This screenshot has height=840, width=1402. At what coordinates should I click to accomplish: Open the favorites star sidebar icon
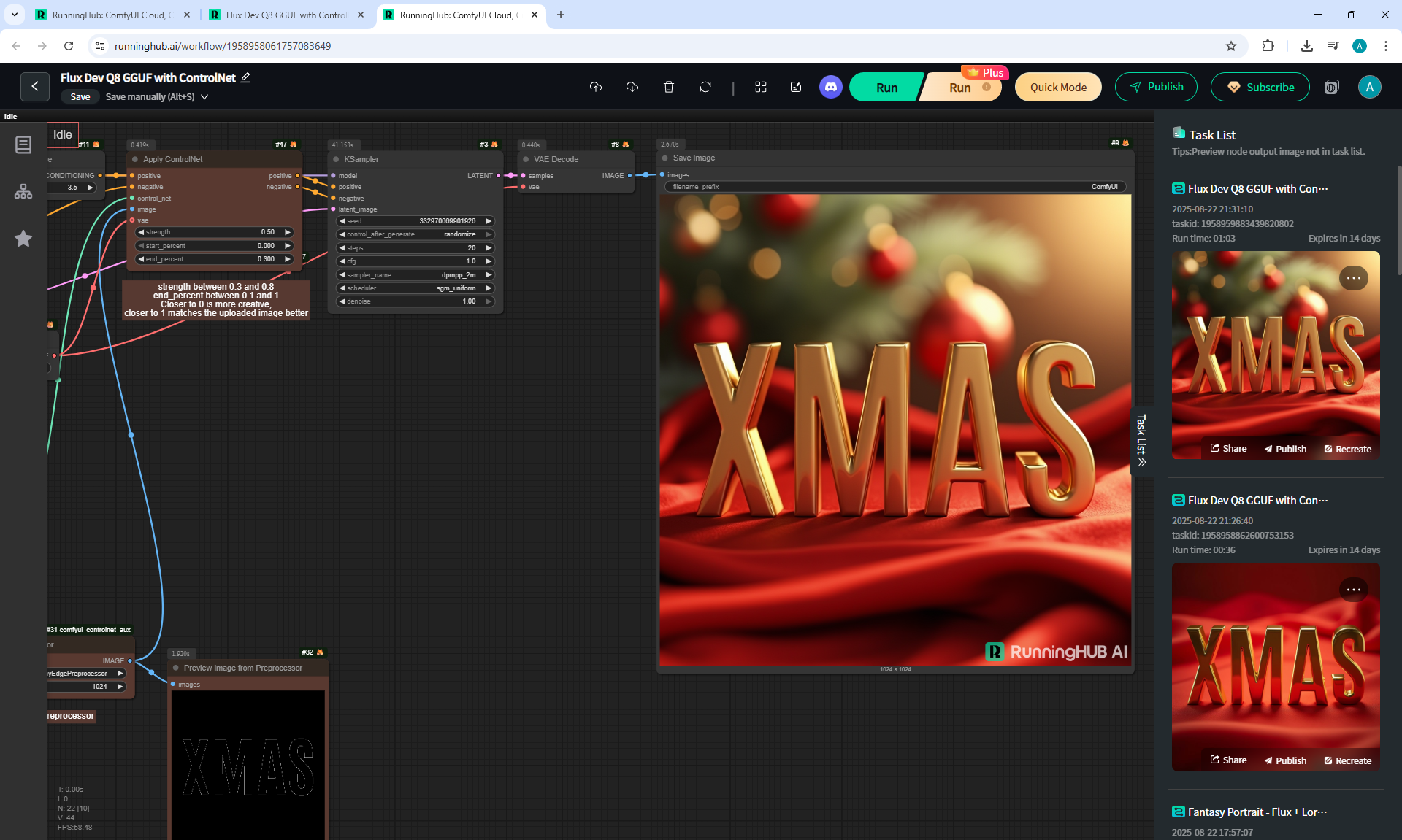point(23,239)
